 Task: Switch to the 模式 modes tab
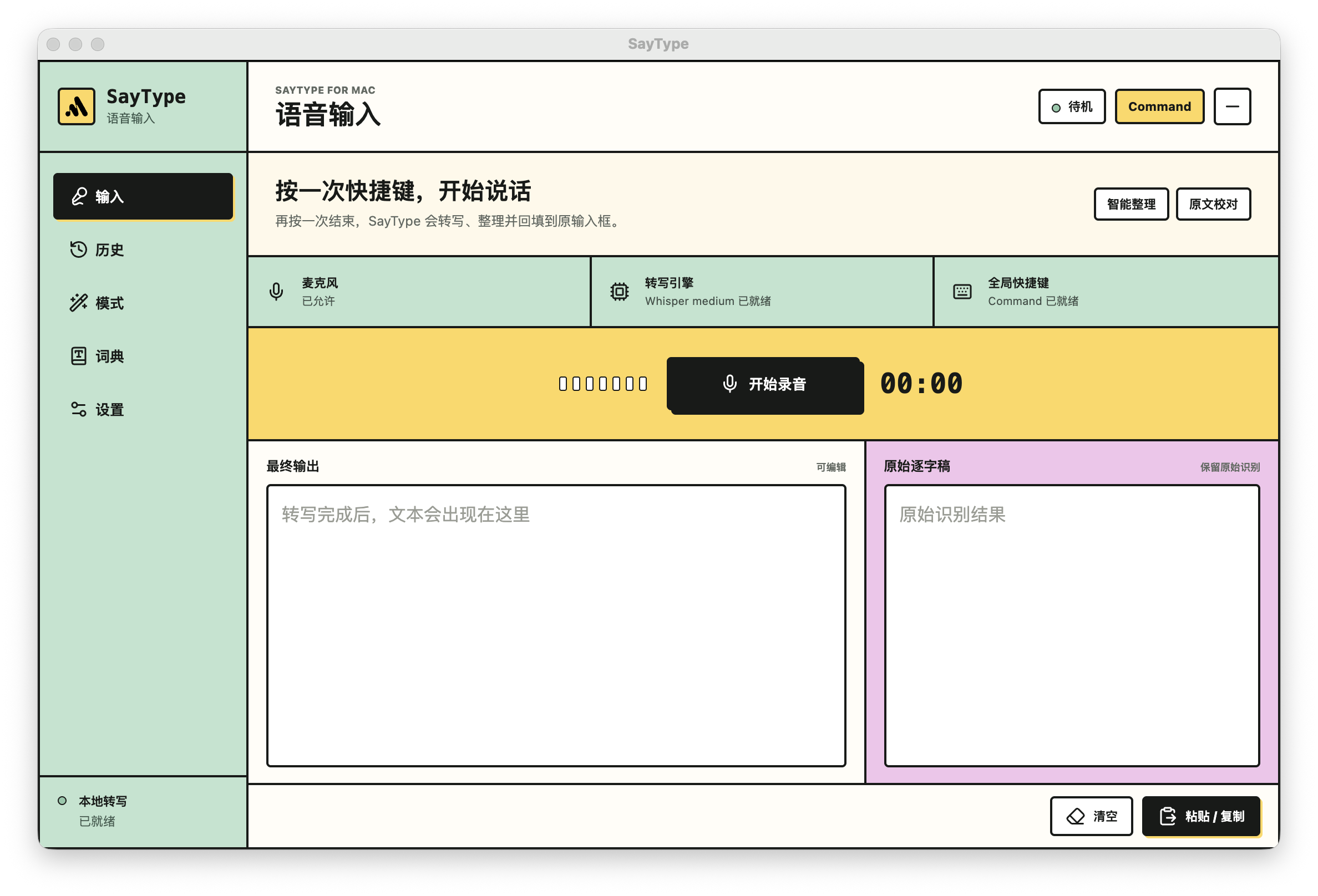(143, 303)
